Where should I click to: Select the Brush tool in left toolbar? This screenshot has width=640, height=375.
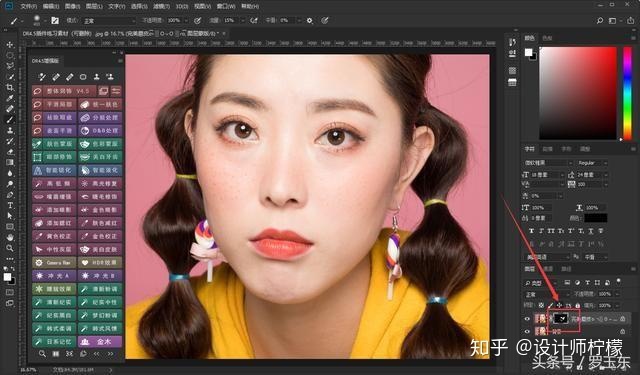(10, 120)
